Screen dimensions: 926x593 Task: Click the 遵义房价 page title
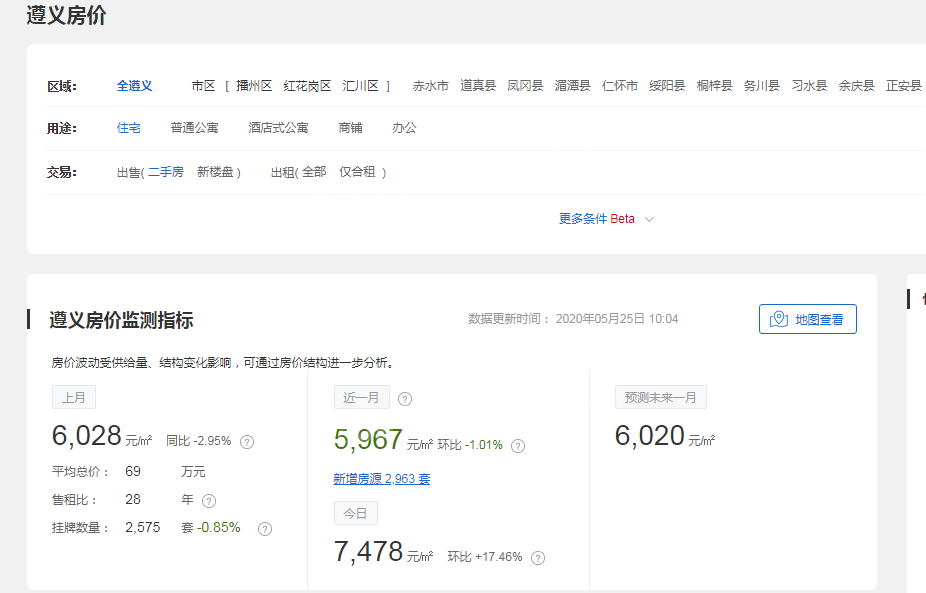tap(66, 15)
